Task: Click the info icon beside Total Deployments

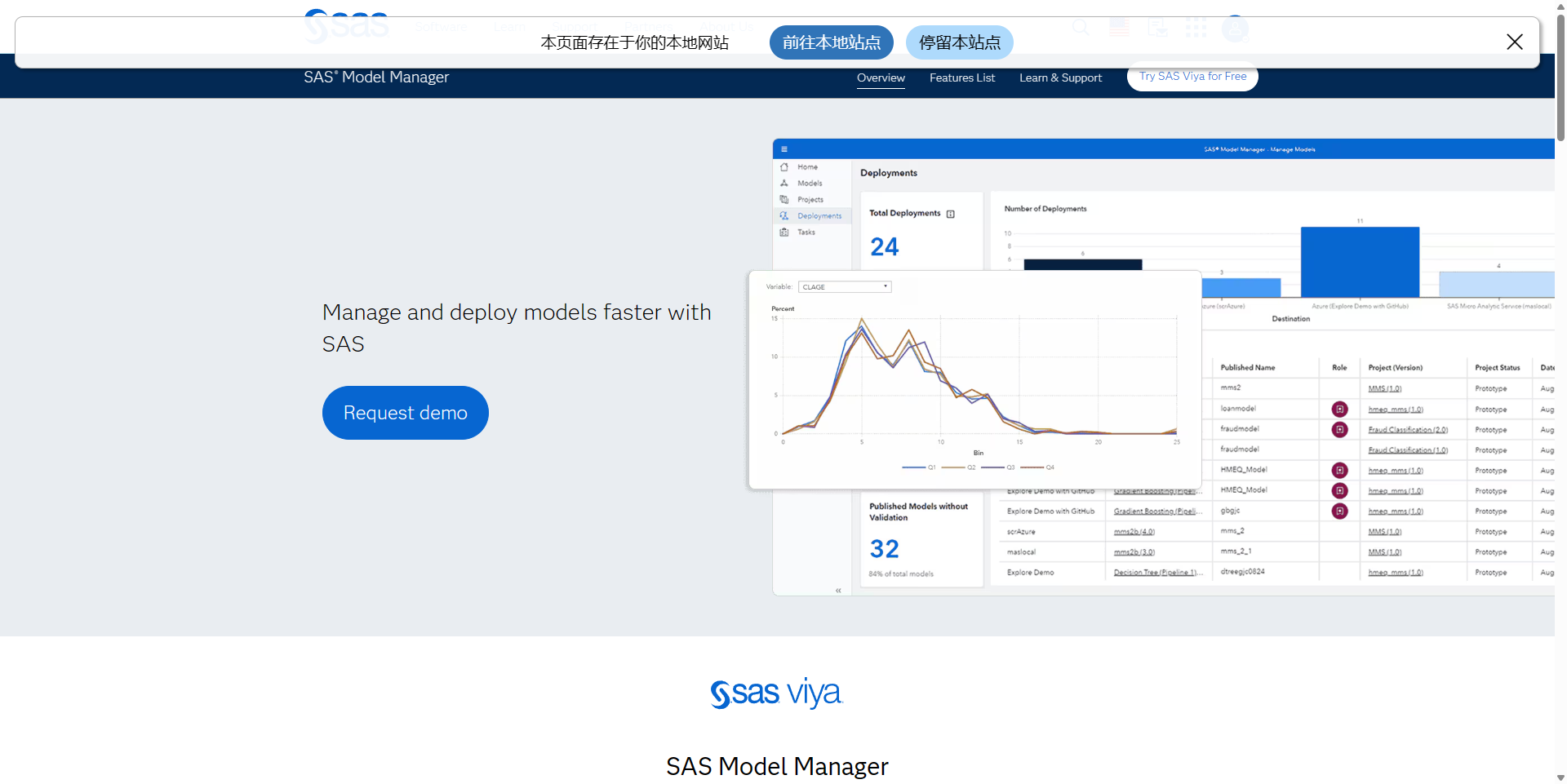Action: 950,214
